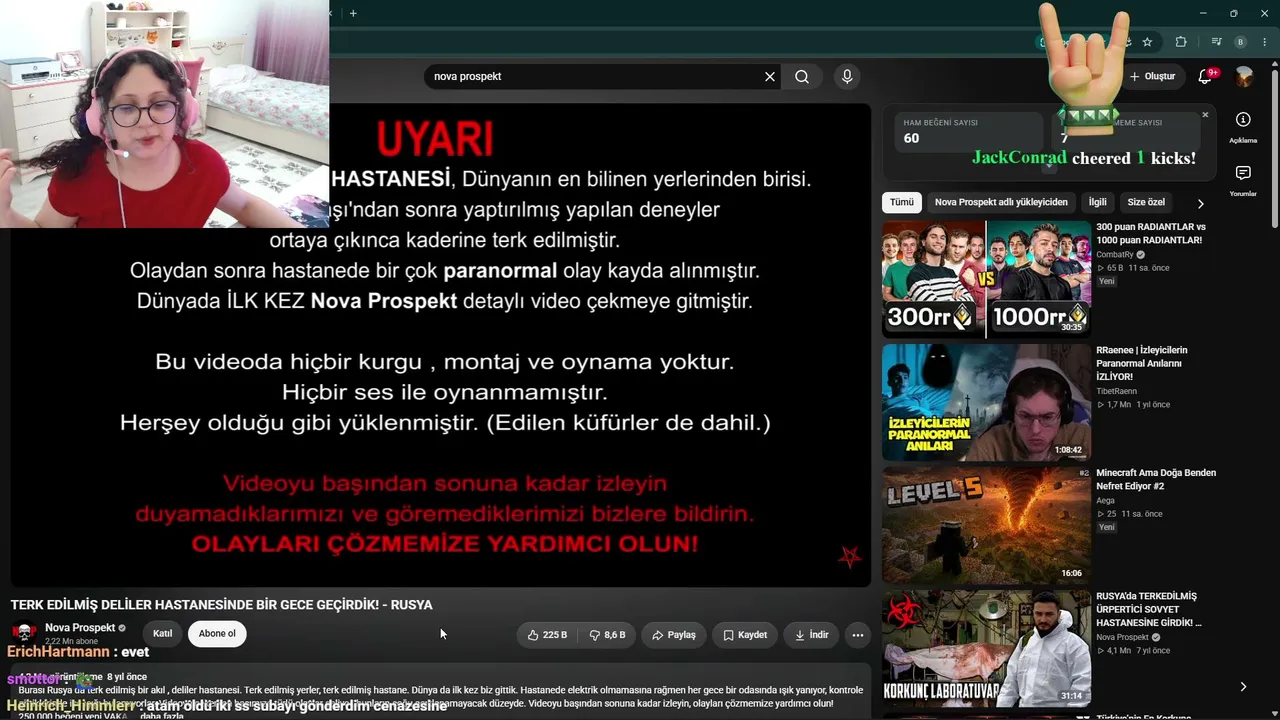
Task: Show more filter chips with right arrow
Action: 1201,203
